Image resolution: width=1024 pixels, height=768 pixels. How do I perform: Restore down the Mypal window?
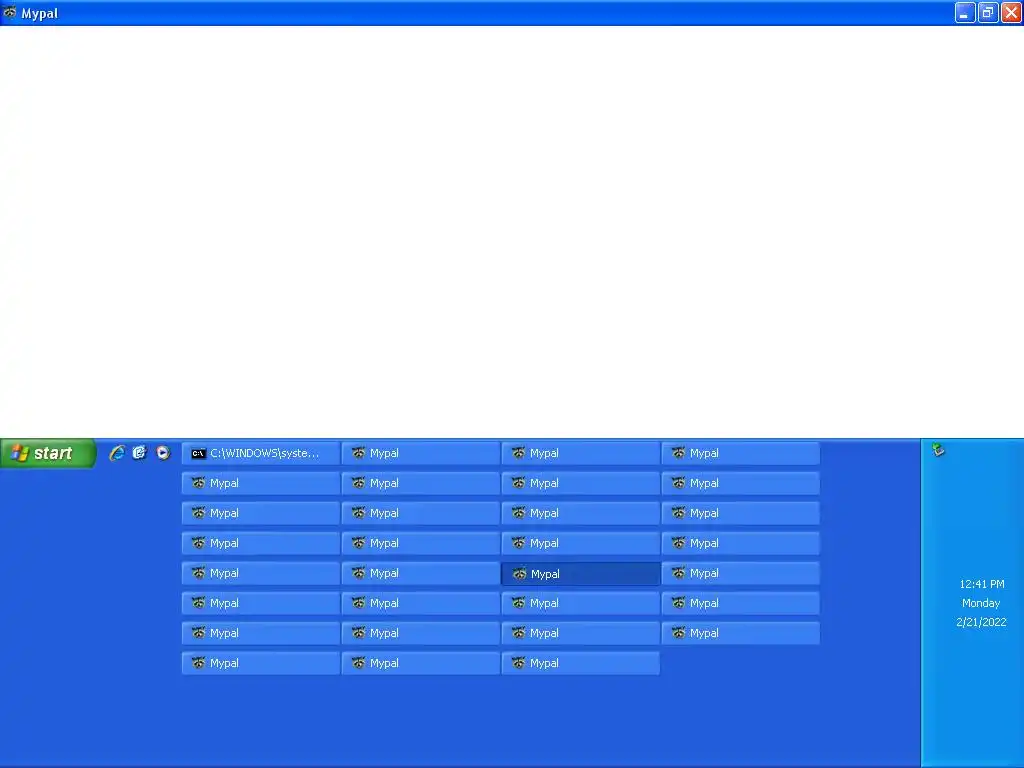click(x=988, y=12)
